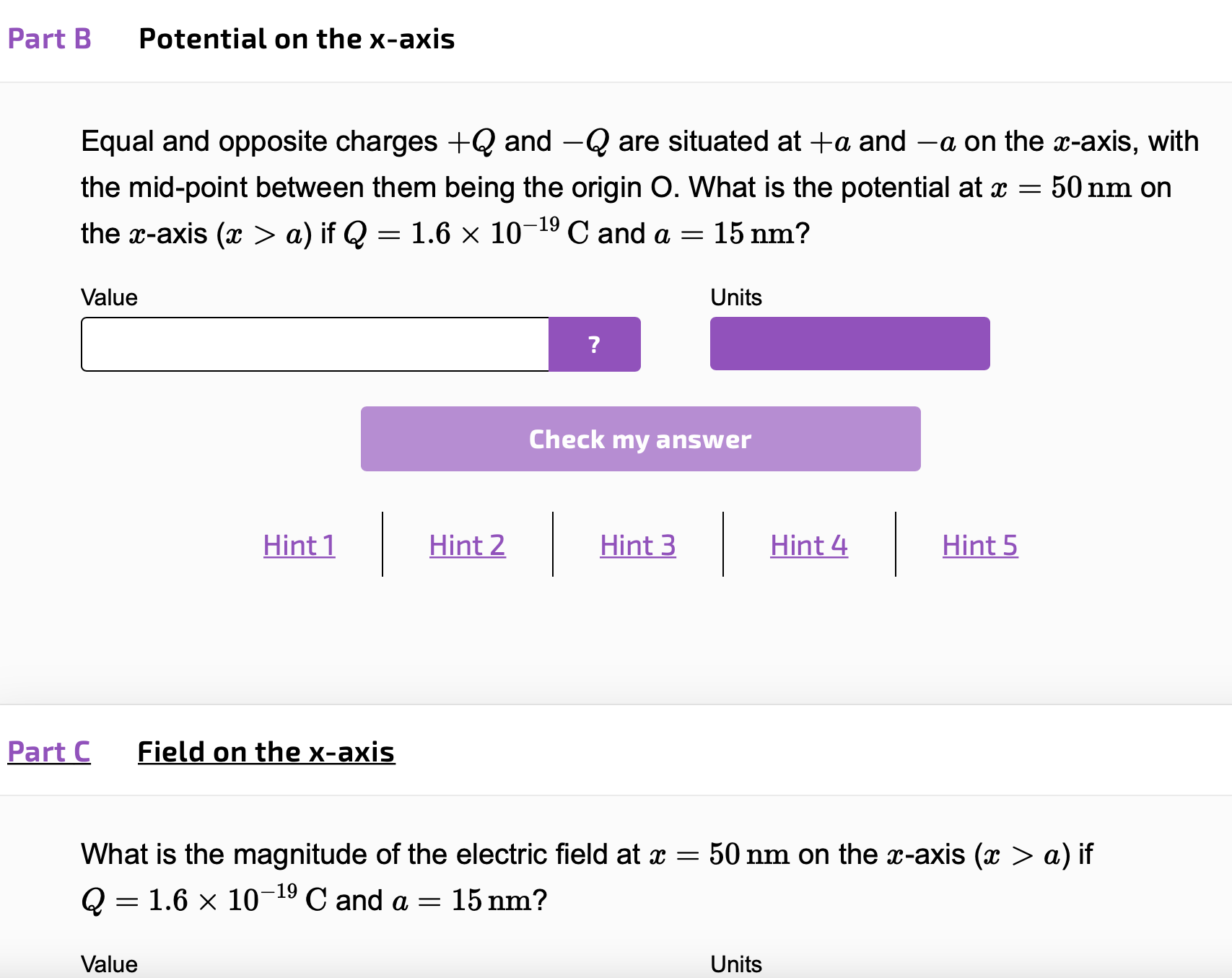
Task: Open Hint 3
Action: click(x=637, y=546)
